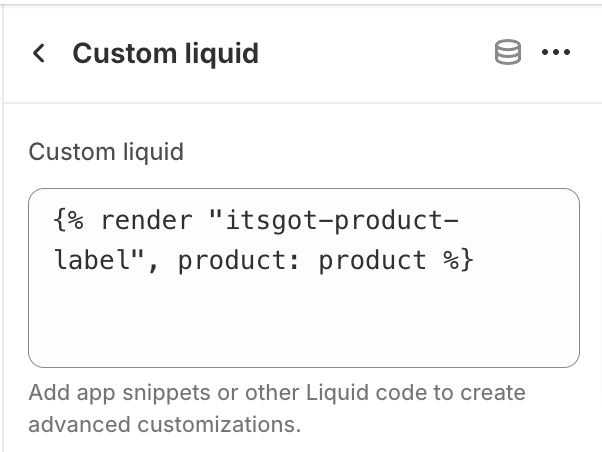Connect dynamic source via stacked-disk icon
Screen dimensions: 602x452
pyautogui.click(x=508, y=52)
